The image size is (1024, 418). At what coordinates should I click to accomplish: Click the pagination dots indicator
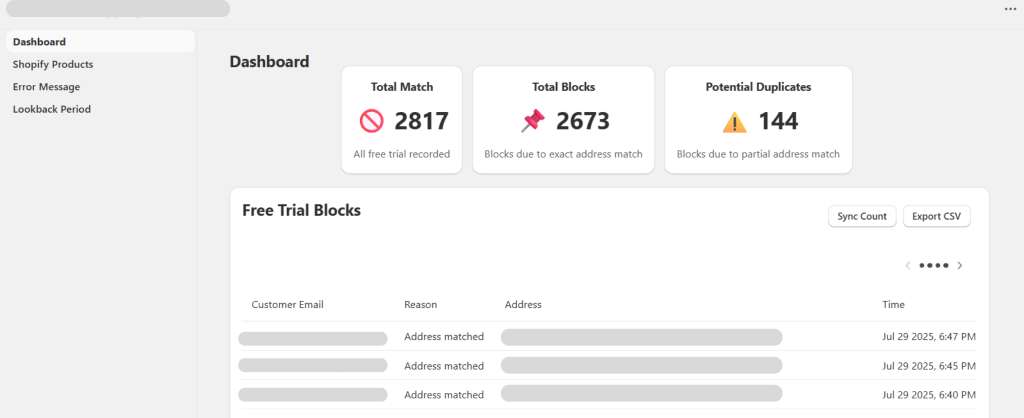[x=933, y=265]
